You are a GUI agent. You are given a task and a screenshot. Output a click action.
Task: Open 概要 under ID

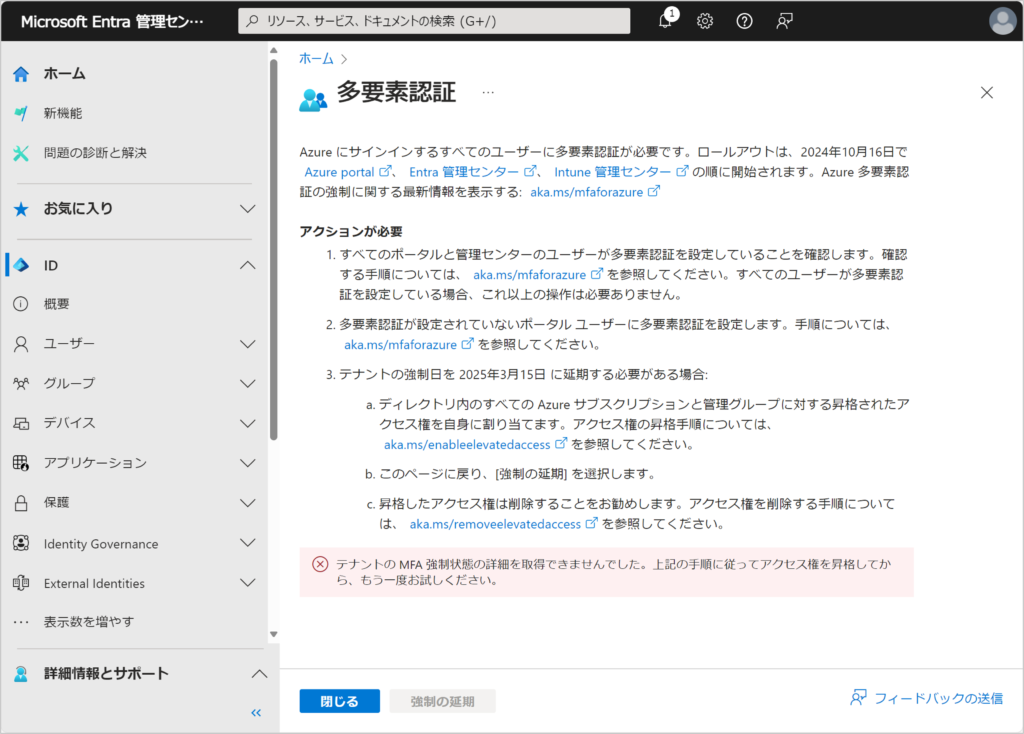(56, 304)
